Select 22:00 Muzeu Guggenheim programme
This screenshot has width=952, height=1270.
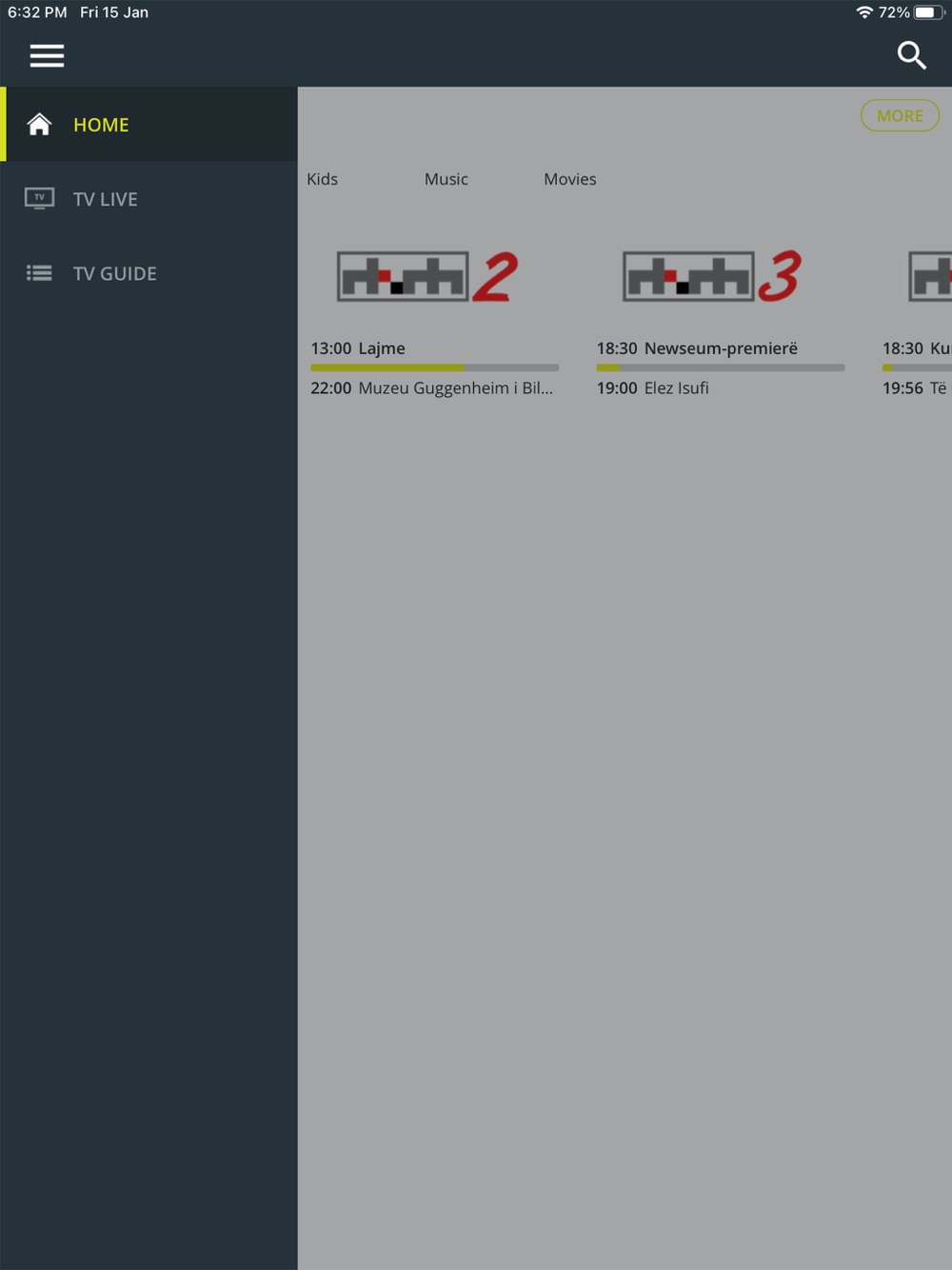click(x=431, y=388)
